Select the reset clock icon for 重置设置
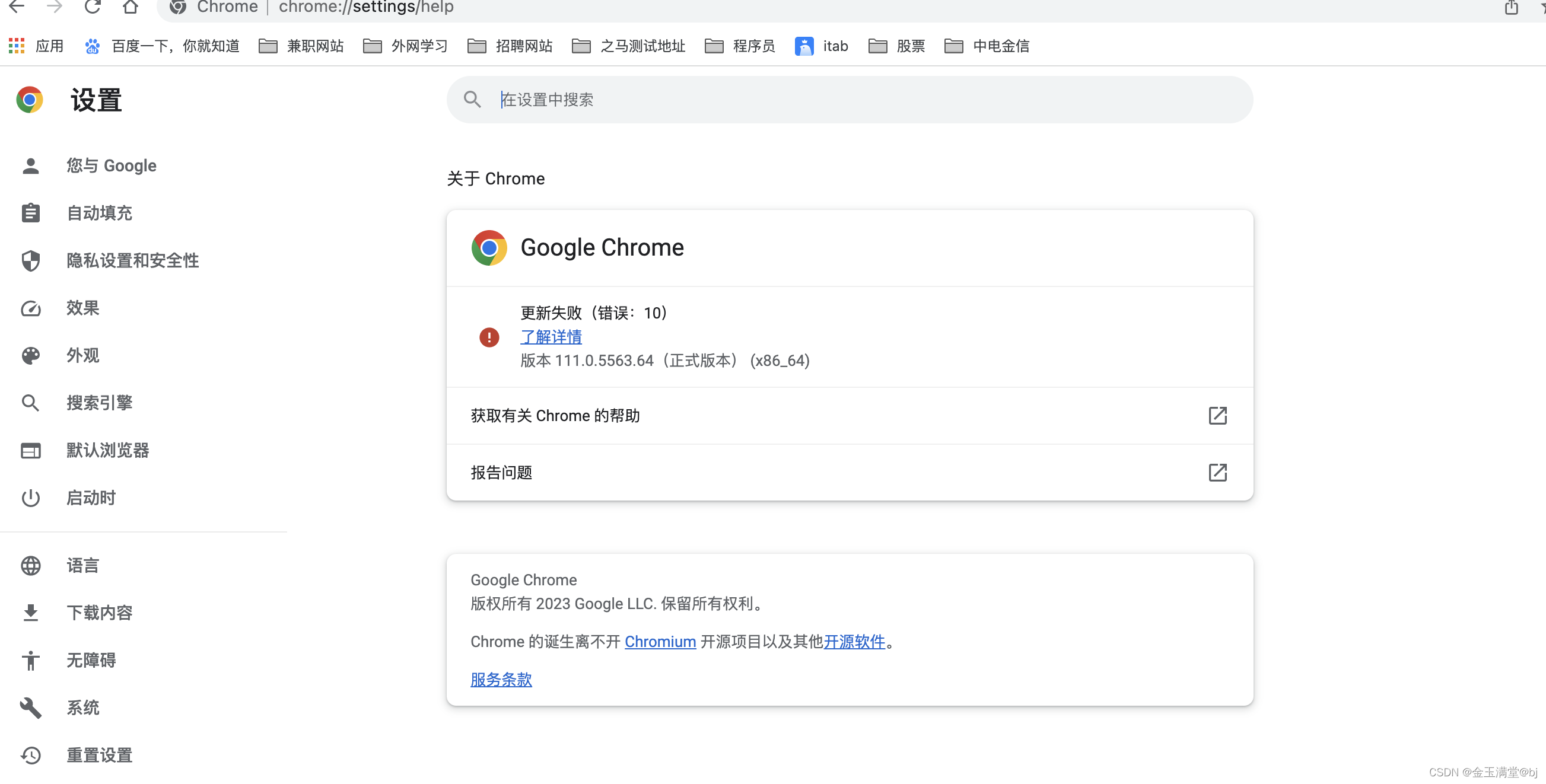Screen dimensions: 1546x784 31,755
